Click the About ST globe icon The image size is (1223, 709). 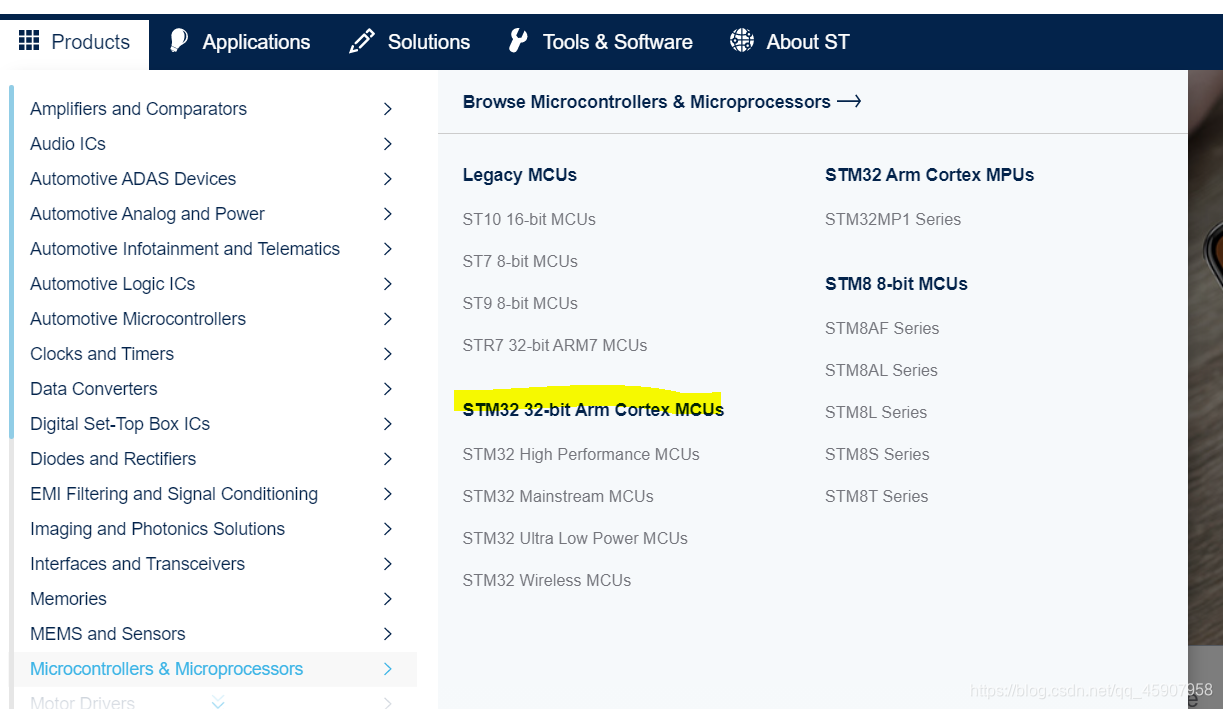click(x=741, y=41)
